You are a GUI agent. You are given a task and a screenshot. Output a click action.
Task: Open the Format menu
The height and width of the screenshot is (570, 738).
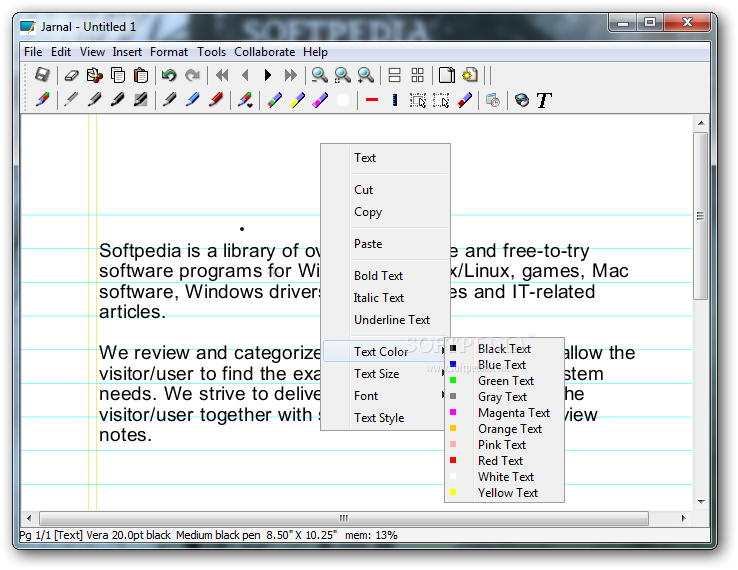point(168,52)
